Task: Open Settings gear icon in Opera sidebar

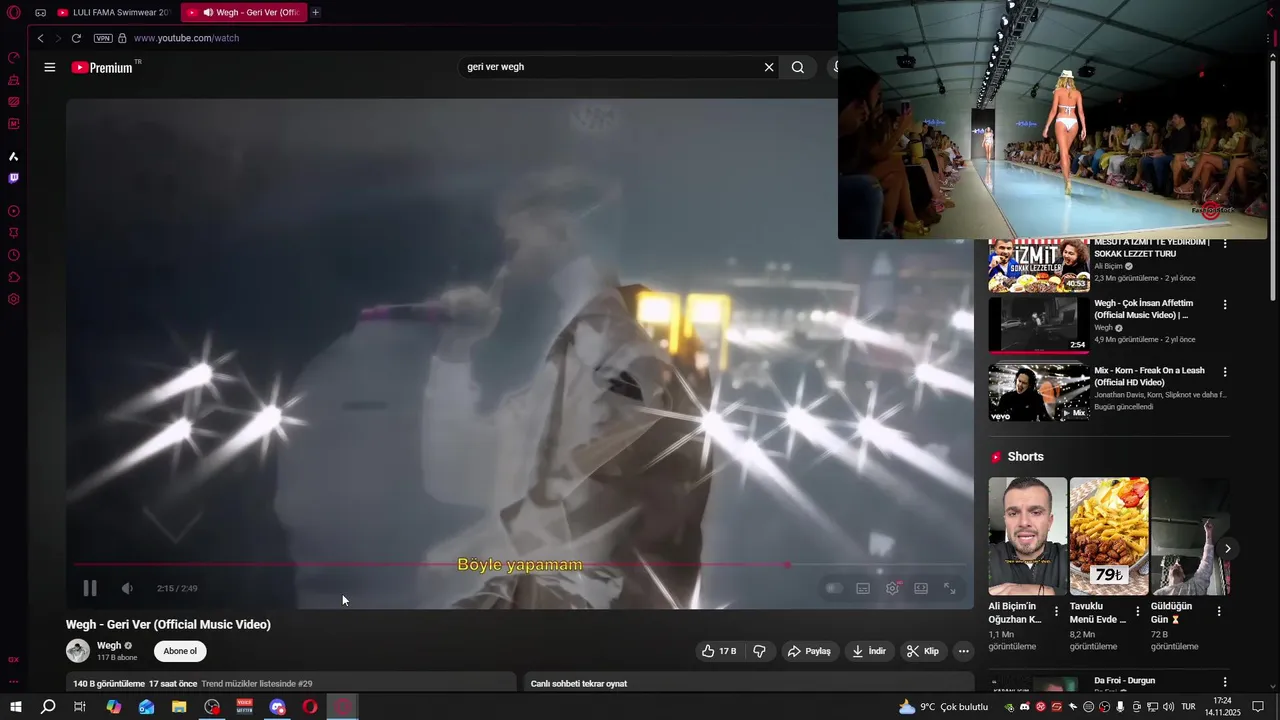Action: tap(14, 299)
